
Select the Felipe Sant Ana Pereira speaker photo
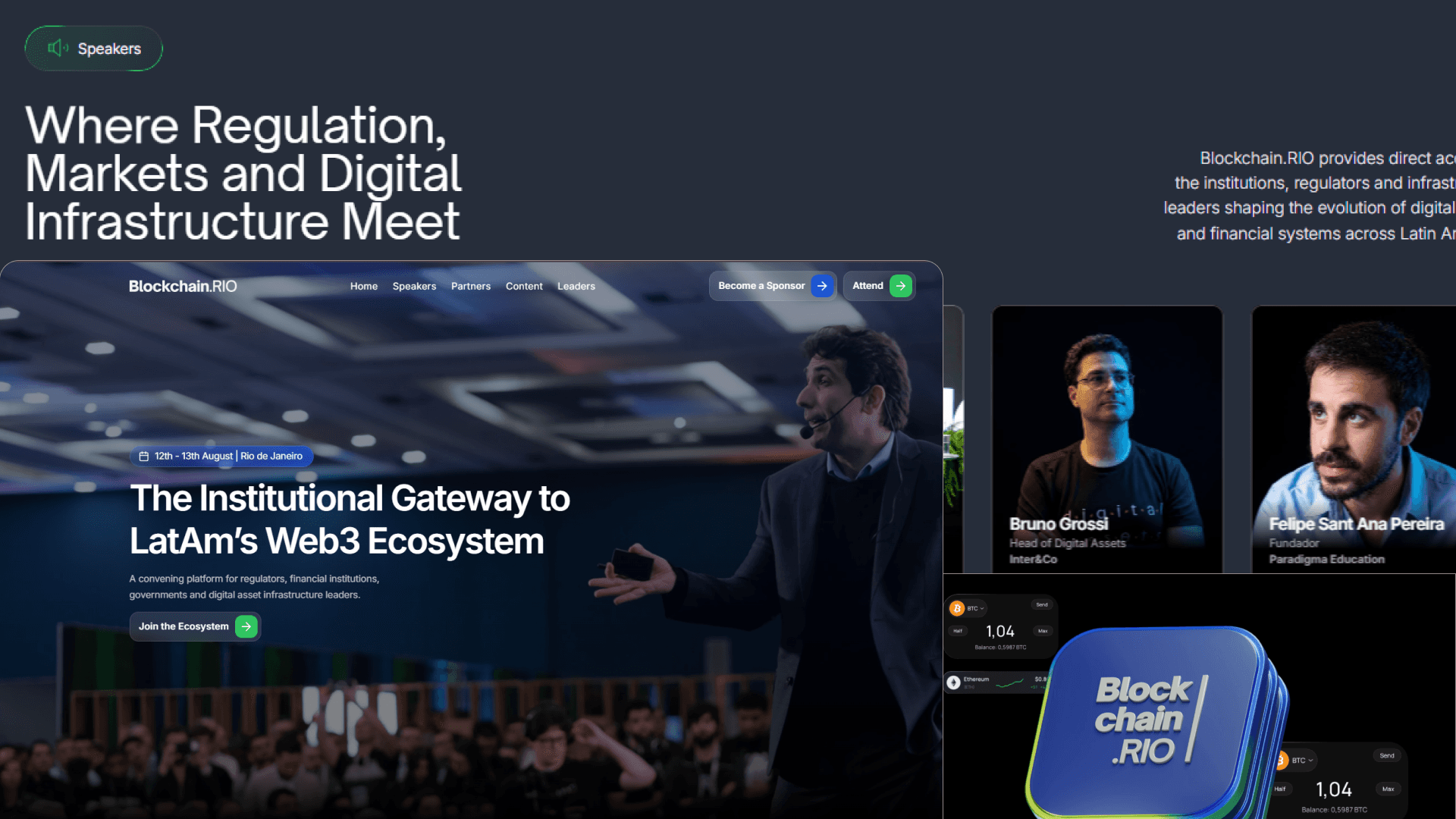pyautogui.click(x=1354, y=439)
